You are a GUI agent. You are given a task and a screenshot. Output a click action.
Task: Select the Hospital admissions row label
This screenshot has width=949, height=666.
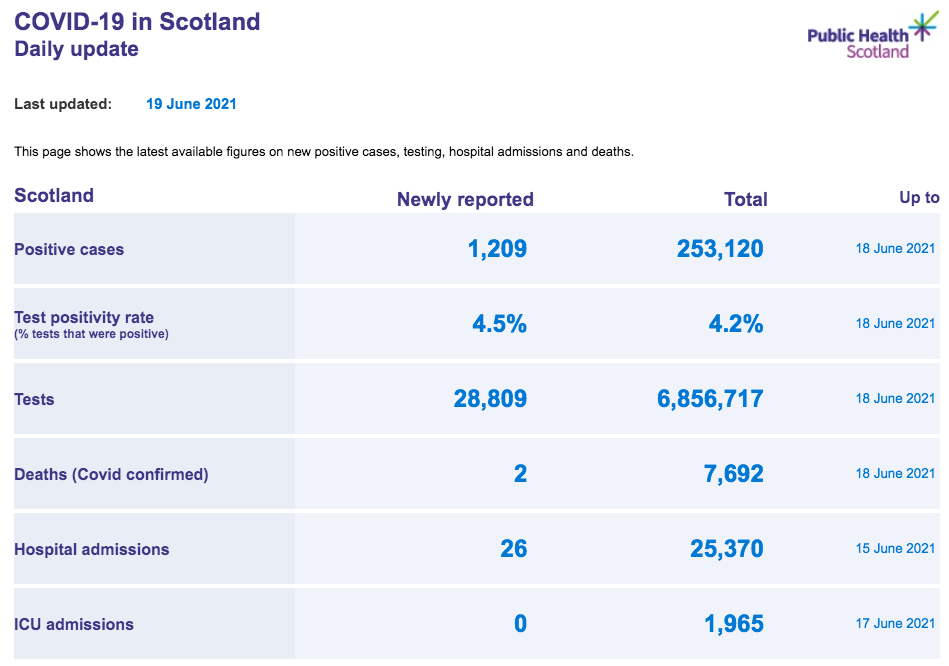pyautogui.click(x=92, y=550)
